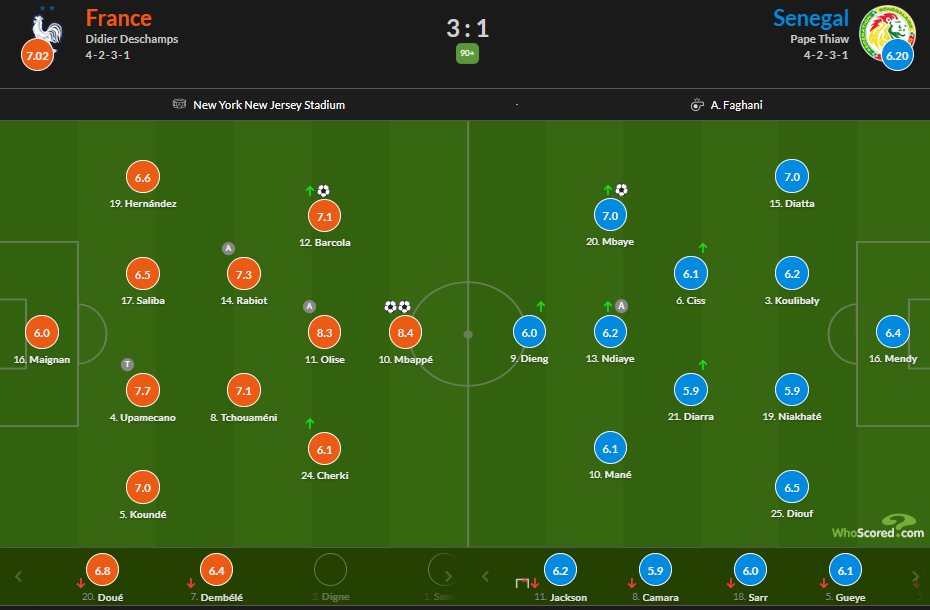
Task: Click Mbappé's 8.4 rating circle
Action: [x=405, y=333]
